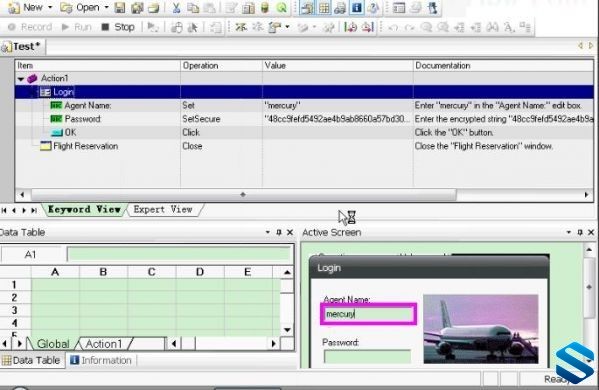Viewport: 599px width, 390px height.
Task: Open the dropdown arrow beside New
Action: [x=50, y=7]
